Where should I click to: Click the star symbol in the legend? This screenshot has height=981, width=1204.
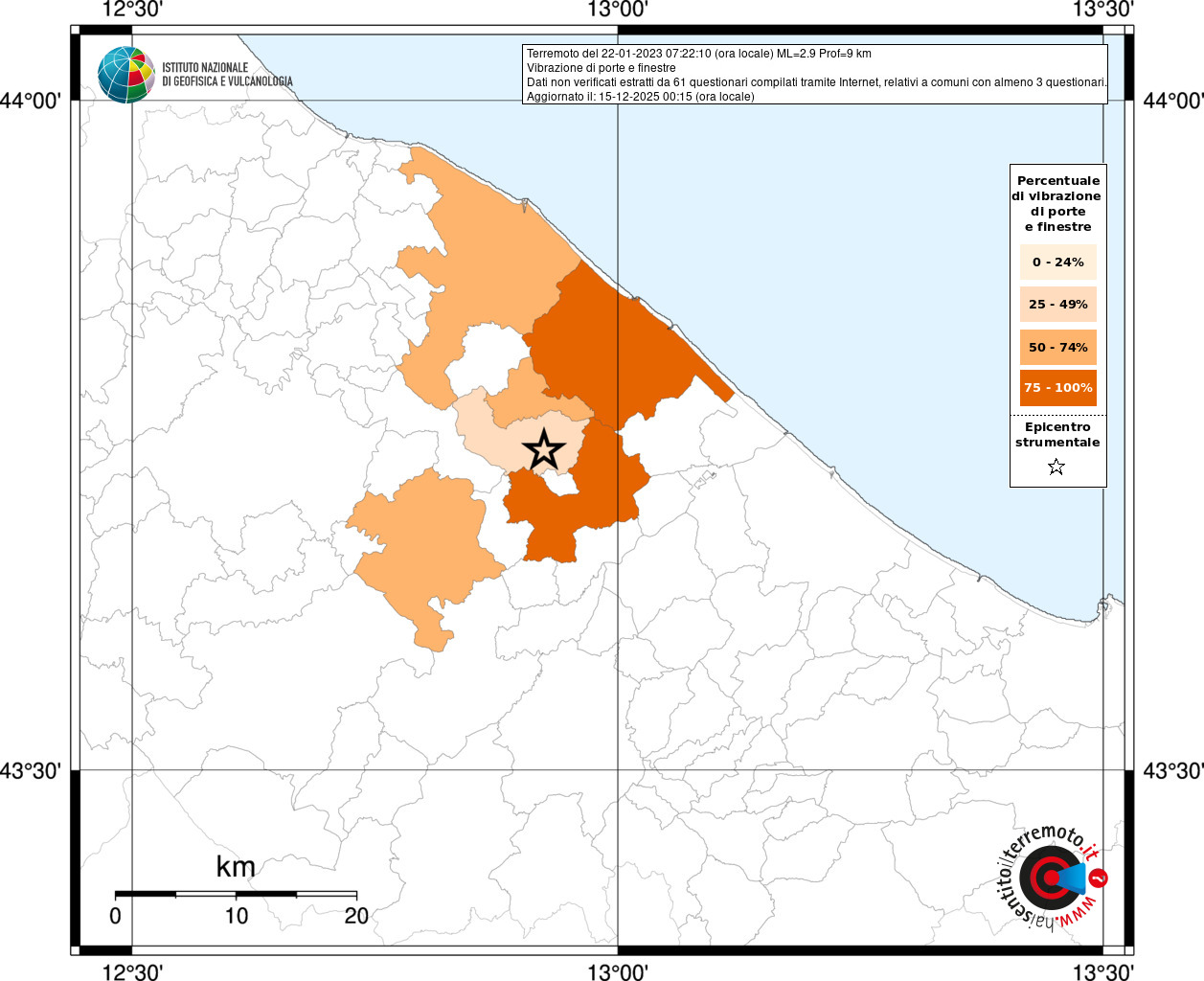coord(1056,467)
